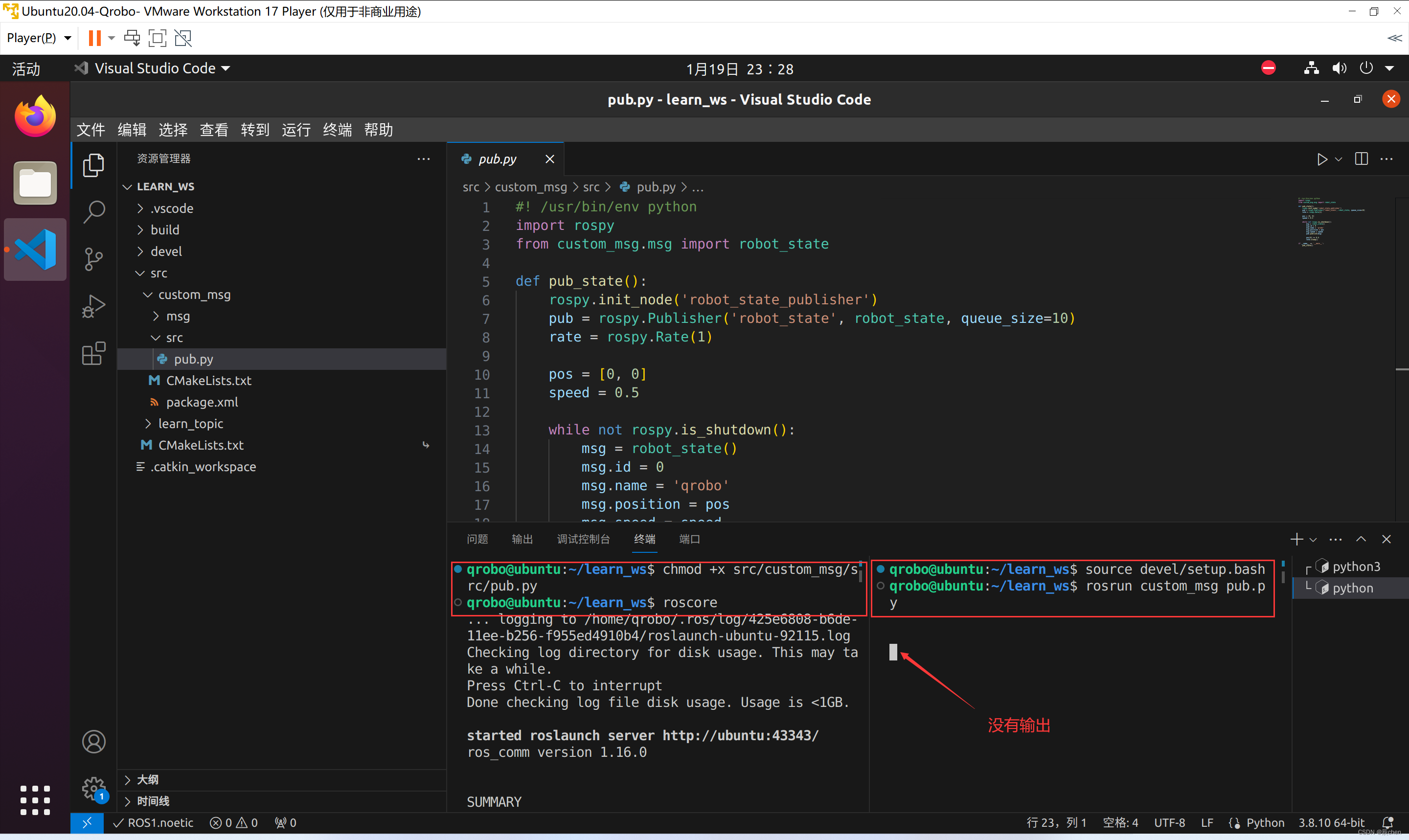
Task: Launch Firefox from the Ubuntu dock
Action: coord(35,116)
